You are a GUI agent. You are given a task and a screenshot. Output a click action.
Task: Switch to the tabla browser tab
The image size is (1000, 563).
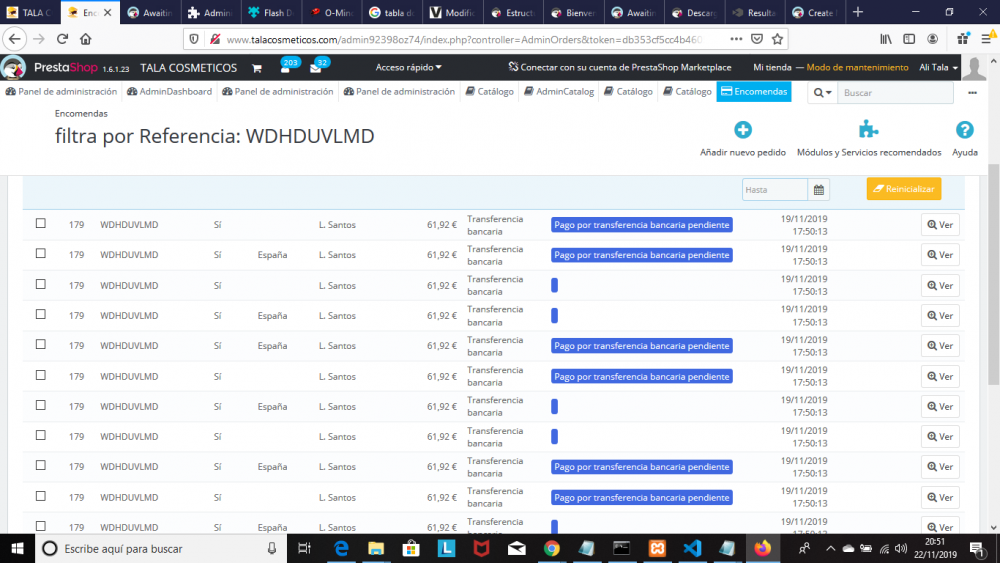tap(392, 12)
